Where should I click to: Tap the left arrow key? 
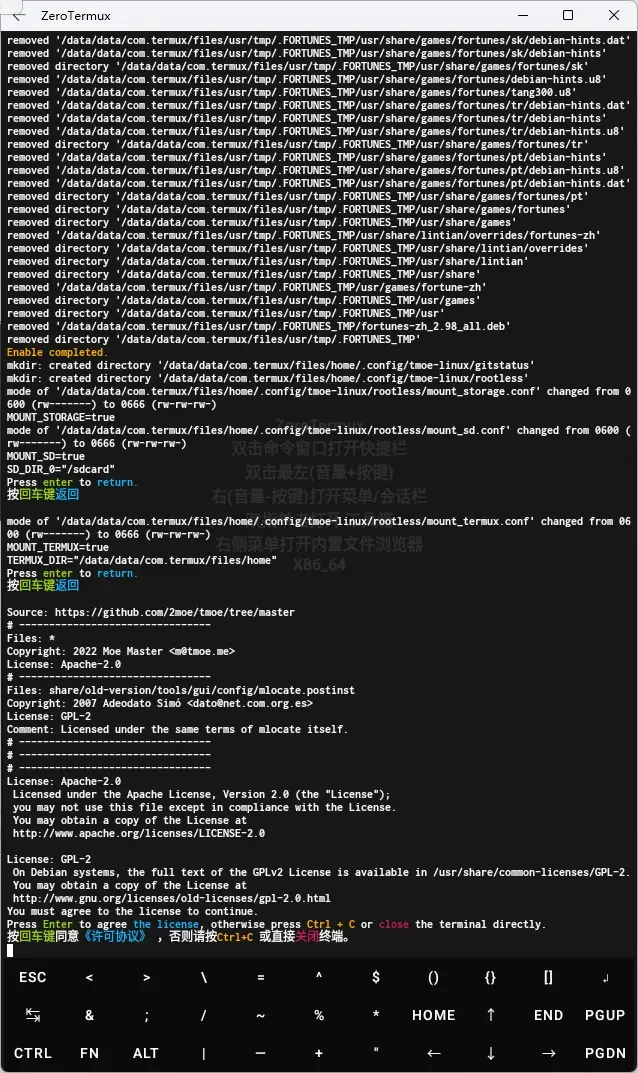pyautogui.click(x=433, y=1053)
